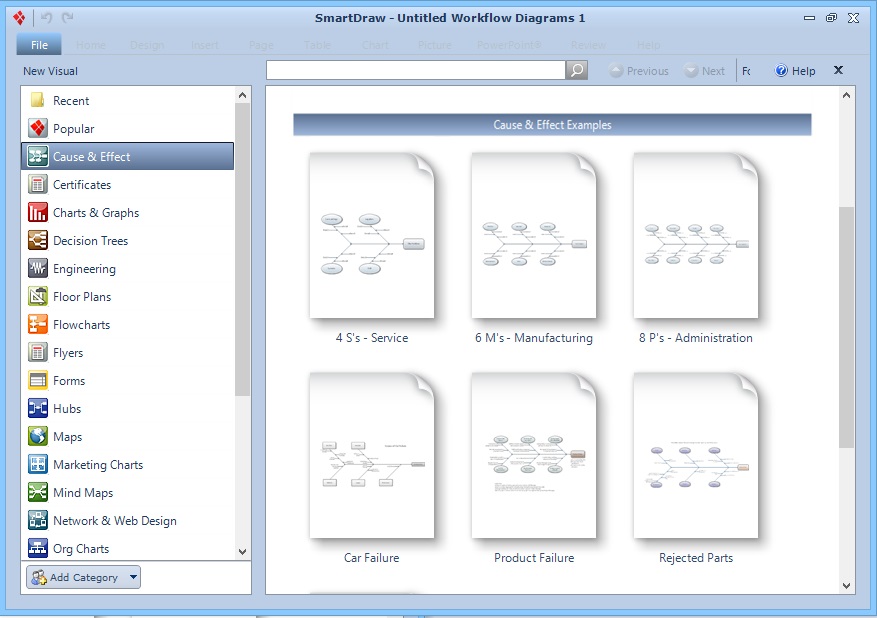Click the SmartDraw logo icon in title bar

point(19,18)
